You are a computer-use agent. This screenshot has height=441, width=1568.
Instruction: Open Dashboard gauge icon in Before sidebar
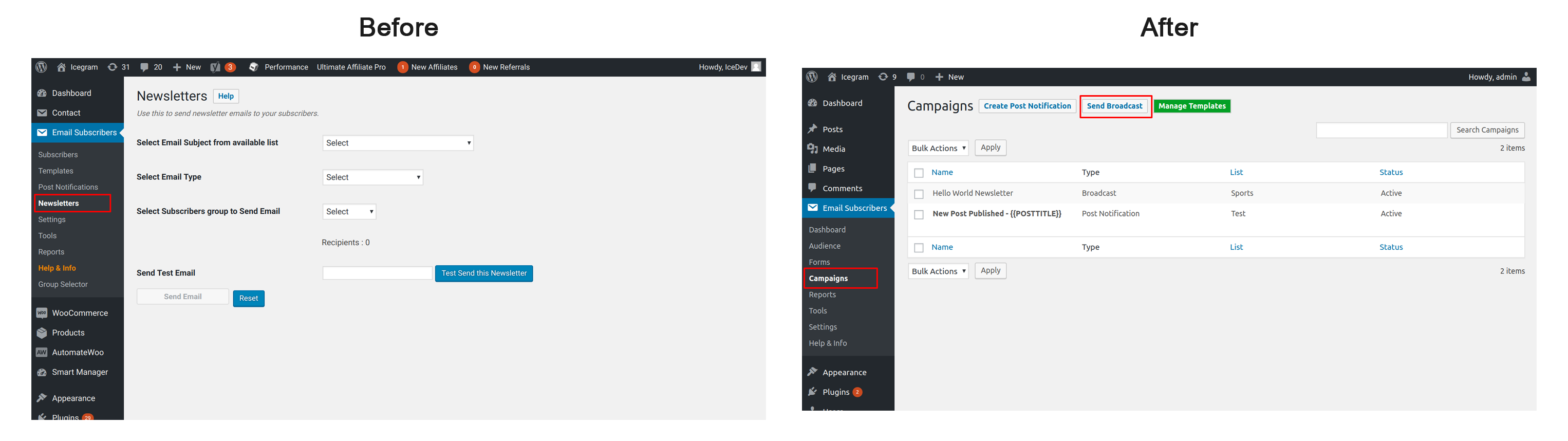[x=42, y=93]
